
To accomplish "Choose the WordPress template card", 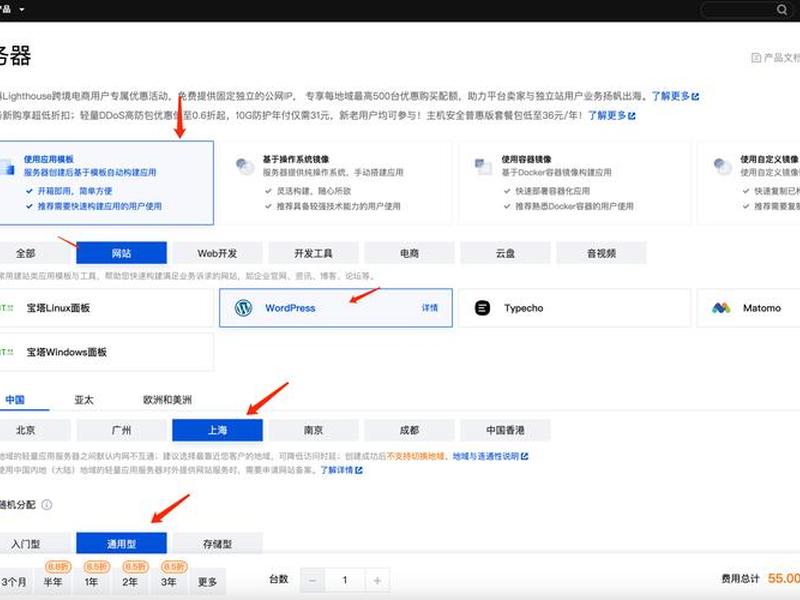I will tap(336, 308).
